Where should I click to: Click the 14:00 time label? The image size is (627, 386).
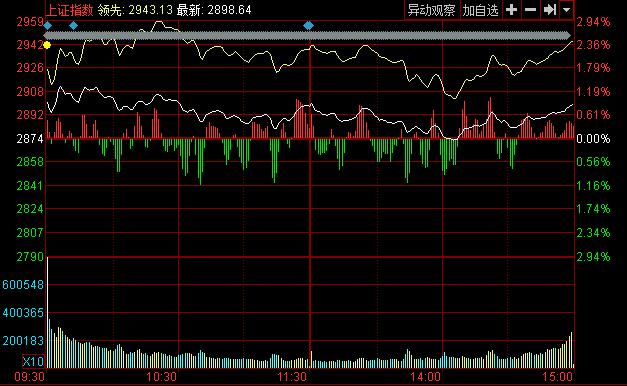pyautogui.click(x=425, y=377)
